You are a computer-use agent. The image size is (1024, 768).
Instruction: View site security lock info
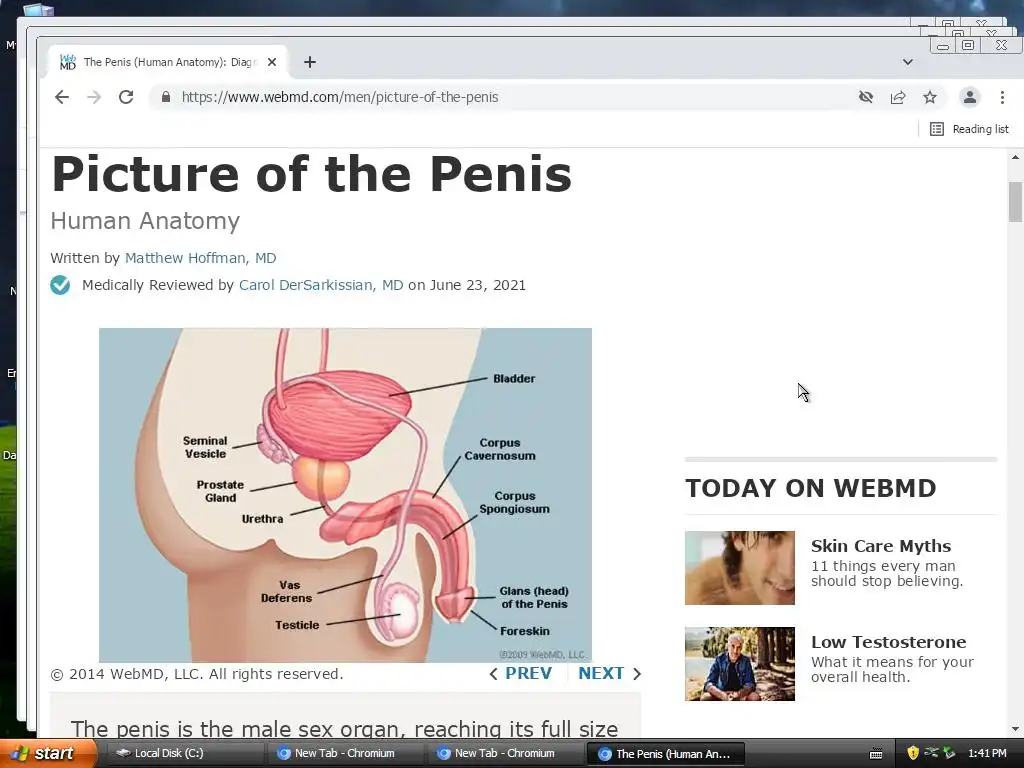pos(166,97)
